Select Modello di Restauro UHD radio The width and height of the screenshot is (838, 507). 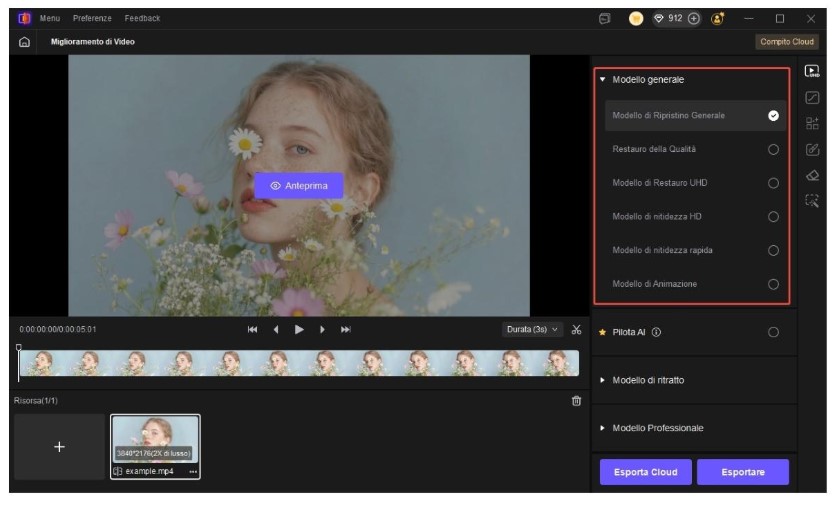point(773,183)
